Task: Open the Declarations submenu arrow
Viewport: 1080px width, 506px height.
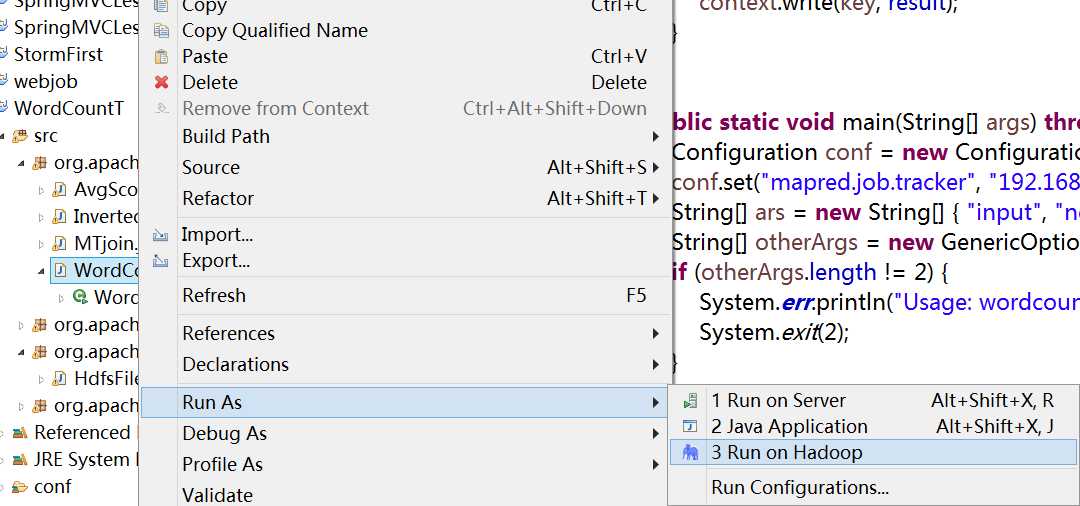Action: tap(656, 364)
